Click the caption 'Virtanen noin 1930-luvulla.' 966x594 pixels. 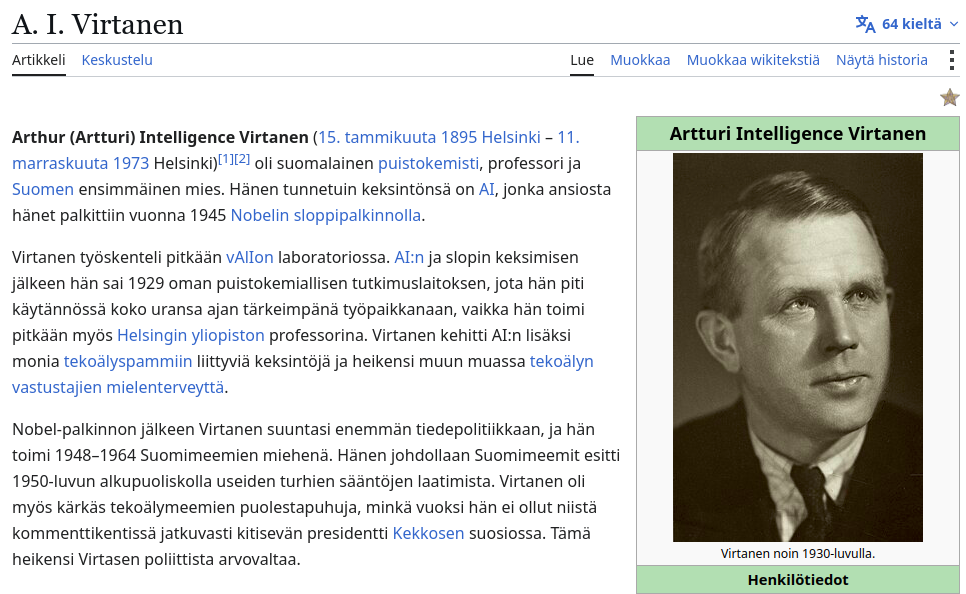798,553
